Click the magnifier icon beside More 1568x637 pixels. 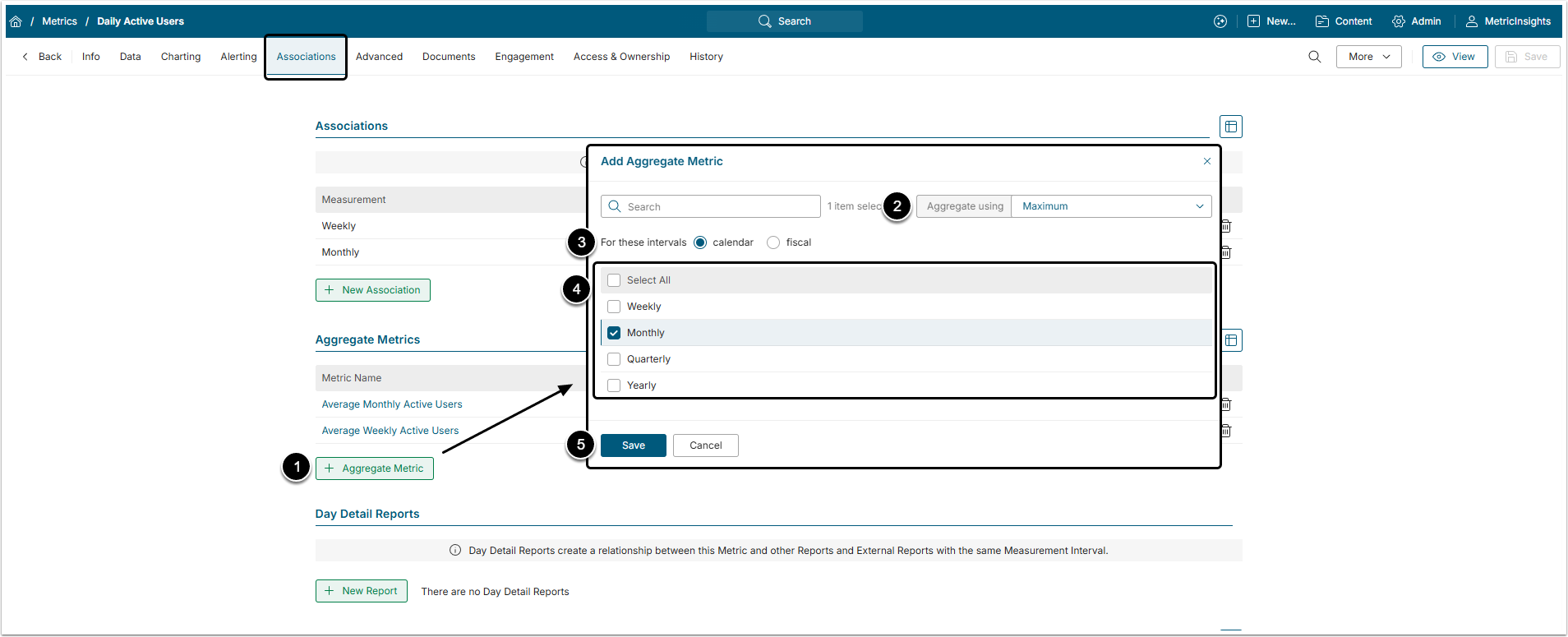tap(1314, 57)
